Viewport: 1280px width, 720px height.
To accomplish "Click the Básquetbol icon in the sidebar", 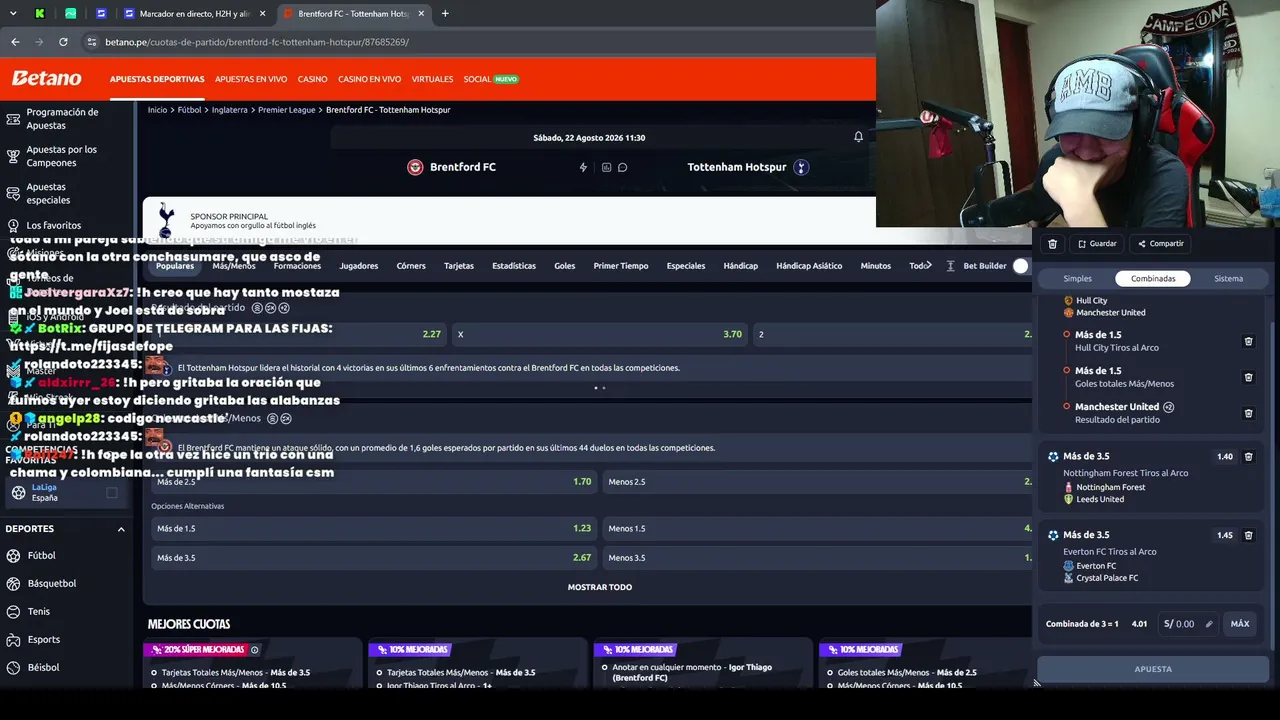I will (13, 584).
